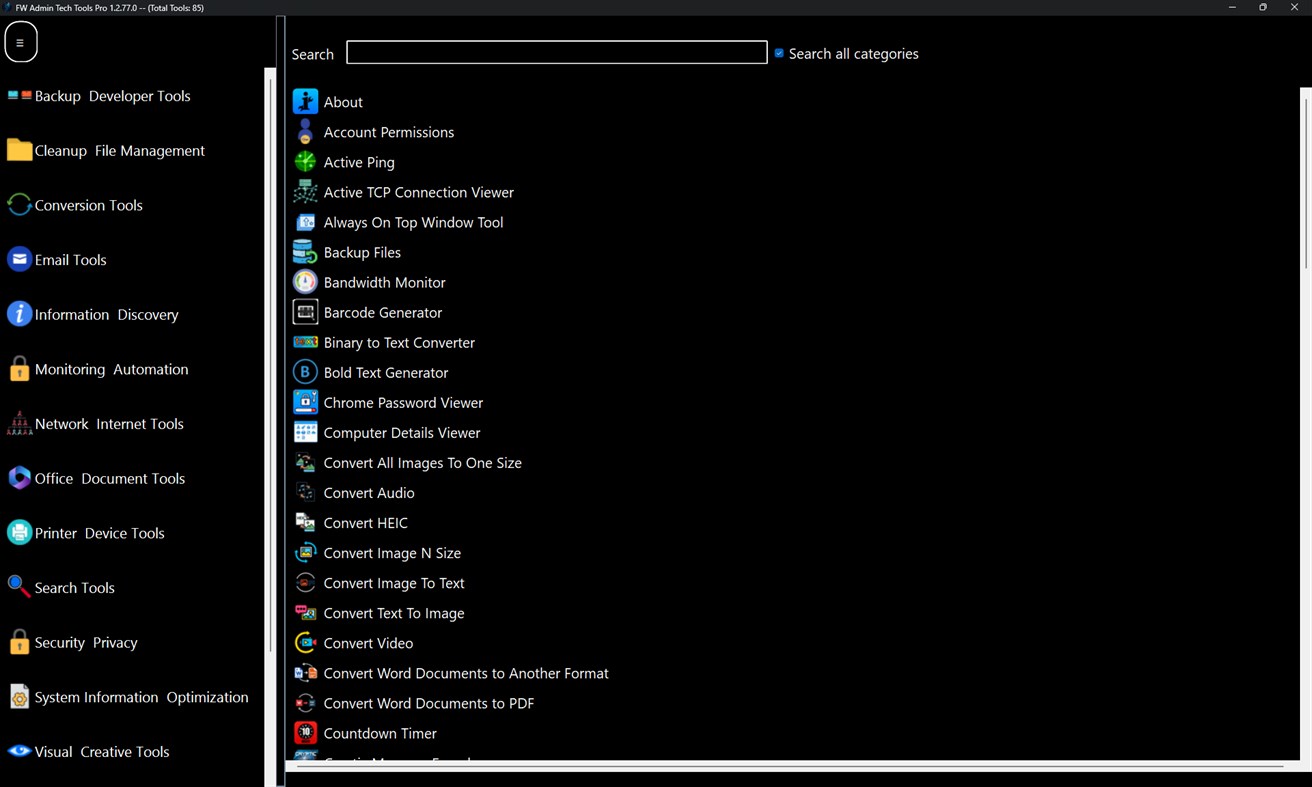Collapse the sidebar with the hamburger button
1312x787 pixels.
20,41
